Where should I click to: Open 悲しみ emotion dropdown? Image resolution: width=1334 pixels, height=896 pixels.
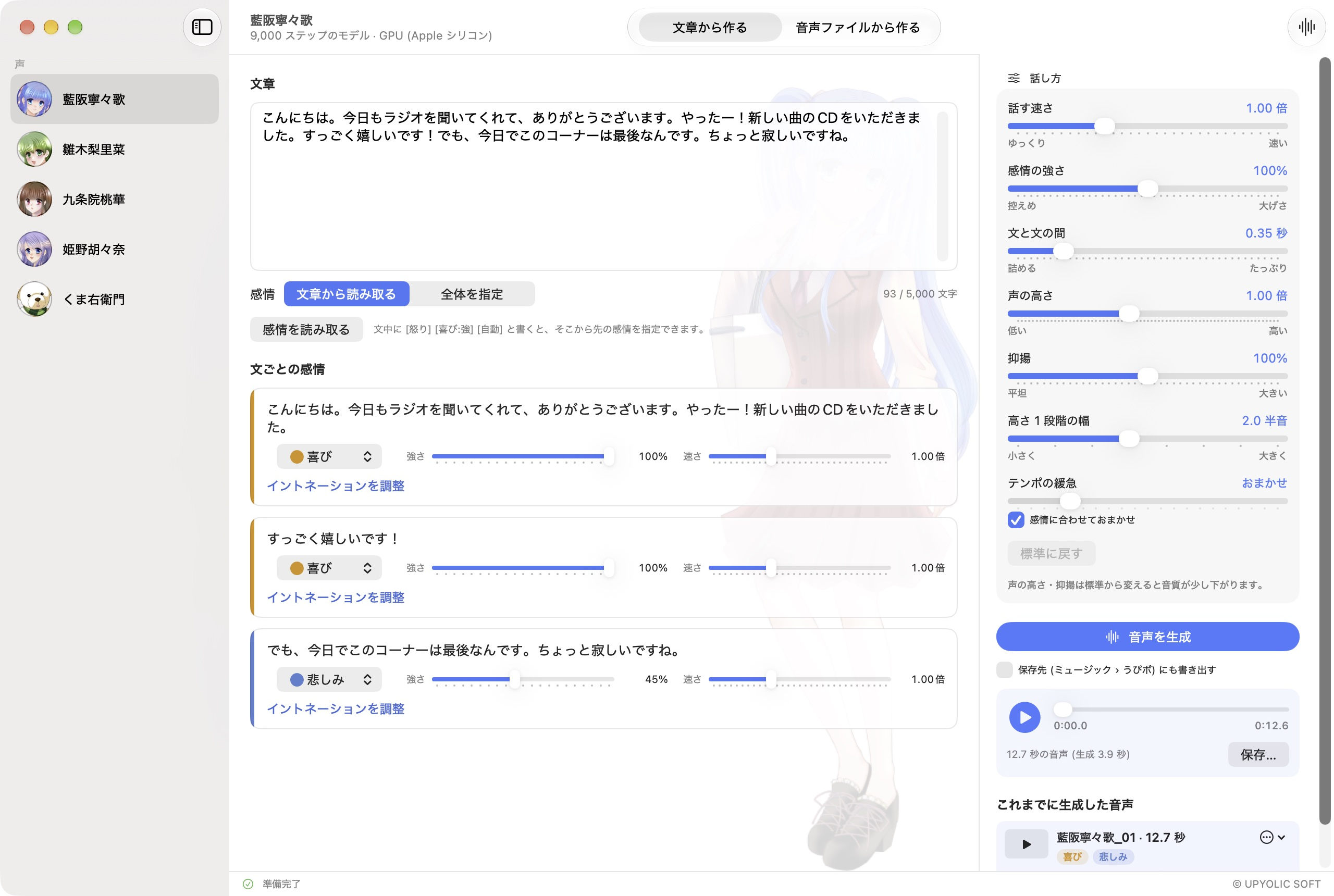pos(329,679)
